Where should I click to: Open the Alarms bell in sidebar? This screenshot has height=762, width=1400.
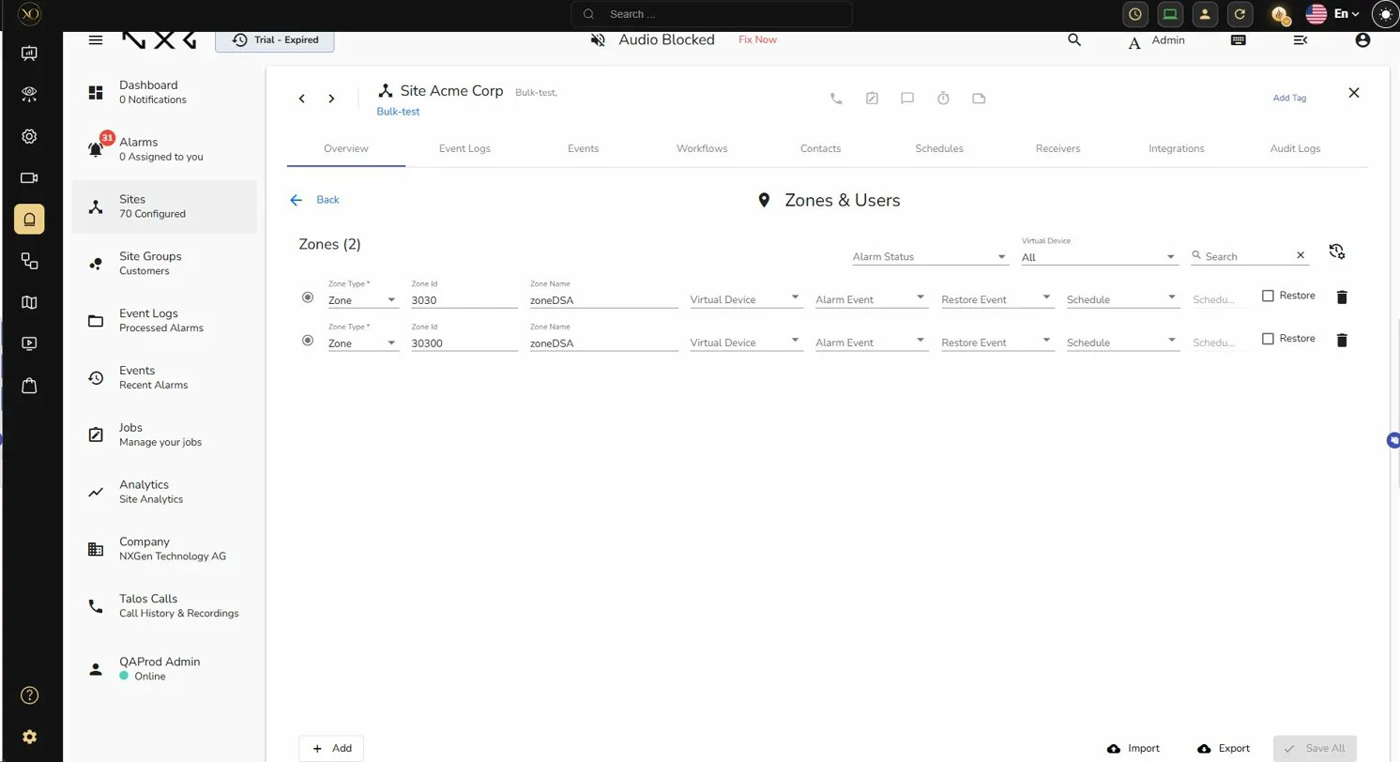click(x=96, y=149)
